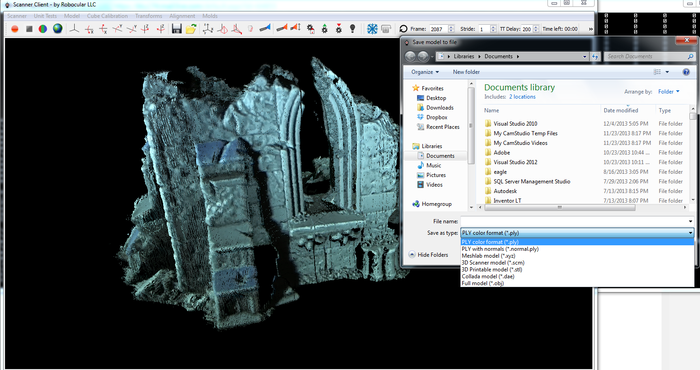This screenshot has height=370, width=700.
Task: Click the back arrow in save dialog
Action: pyautogui.click(x=410, y=57)
